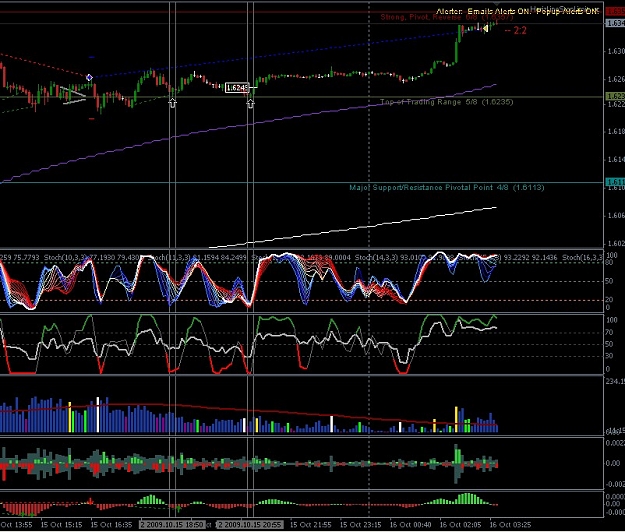The image size is (625, 532).
Task: Click the gray current price tag 1.634
Action: click(615, 24)
